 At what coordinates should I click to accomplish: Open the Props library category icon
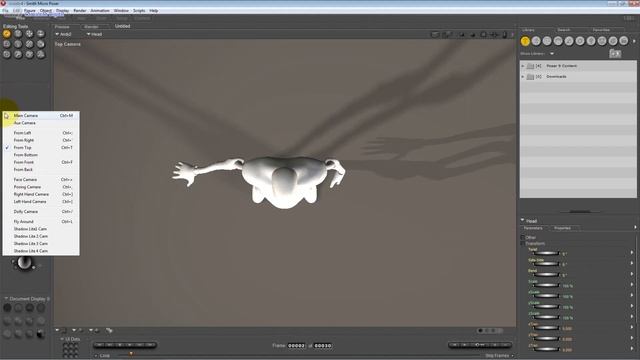(x=580, y=41)
